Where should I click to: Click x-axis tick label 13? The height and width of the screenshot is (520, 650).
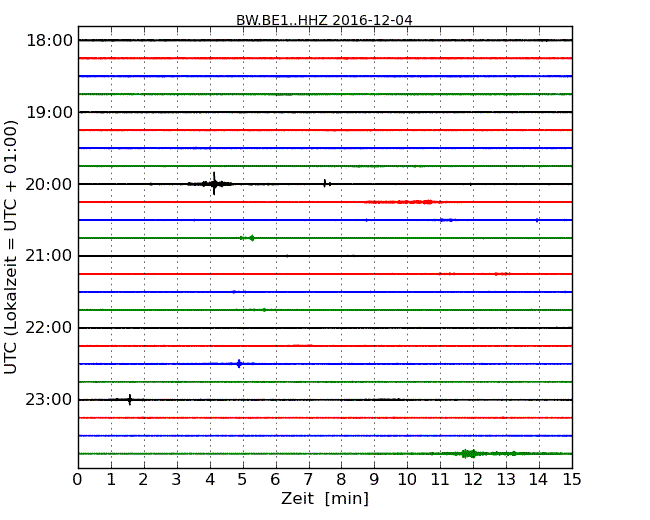(x=506, y=480)
